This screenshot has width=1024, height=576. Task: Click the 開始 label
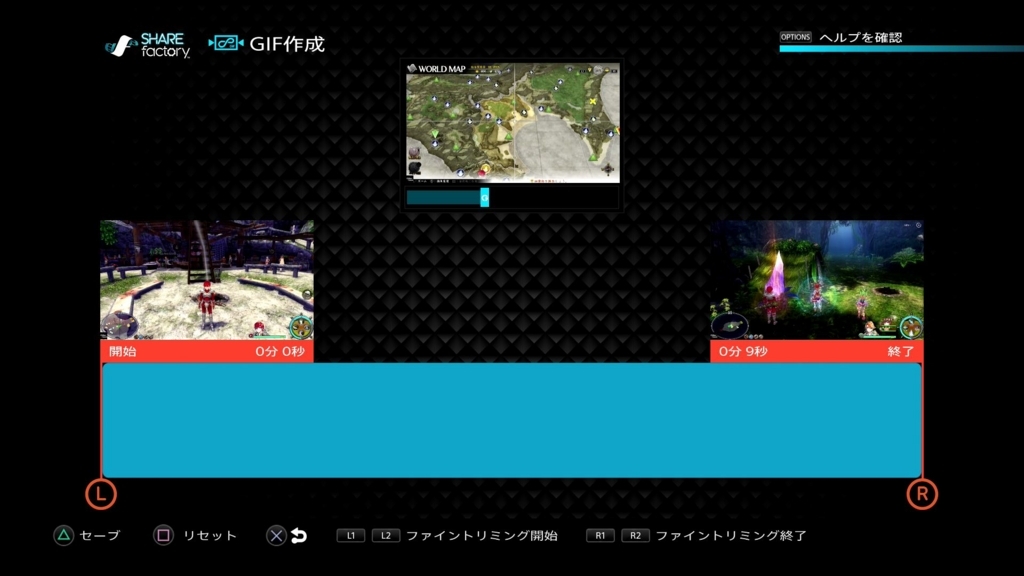click(123, 351)
